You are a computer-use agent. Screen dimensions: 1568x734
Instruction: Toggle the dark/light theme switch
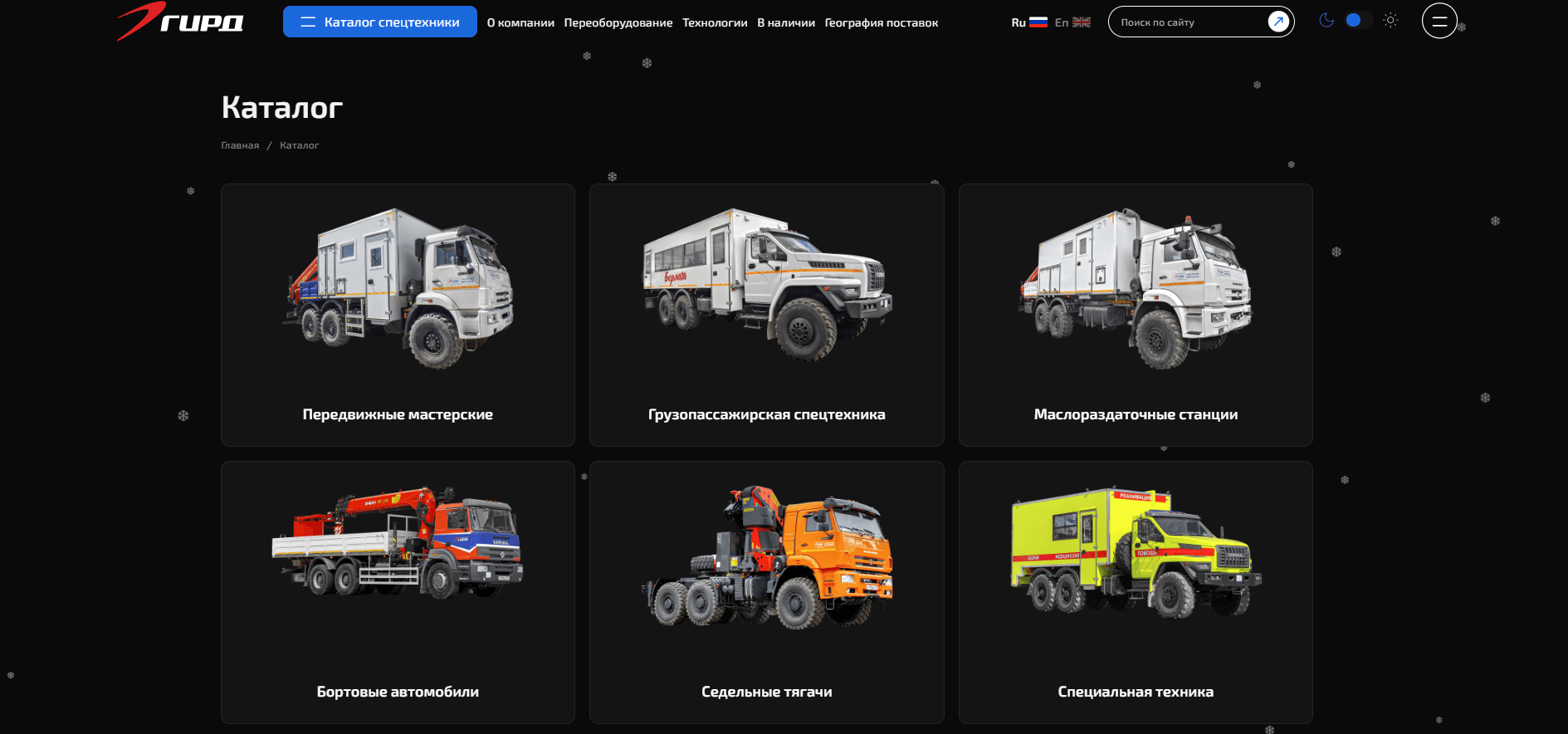1357,21
